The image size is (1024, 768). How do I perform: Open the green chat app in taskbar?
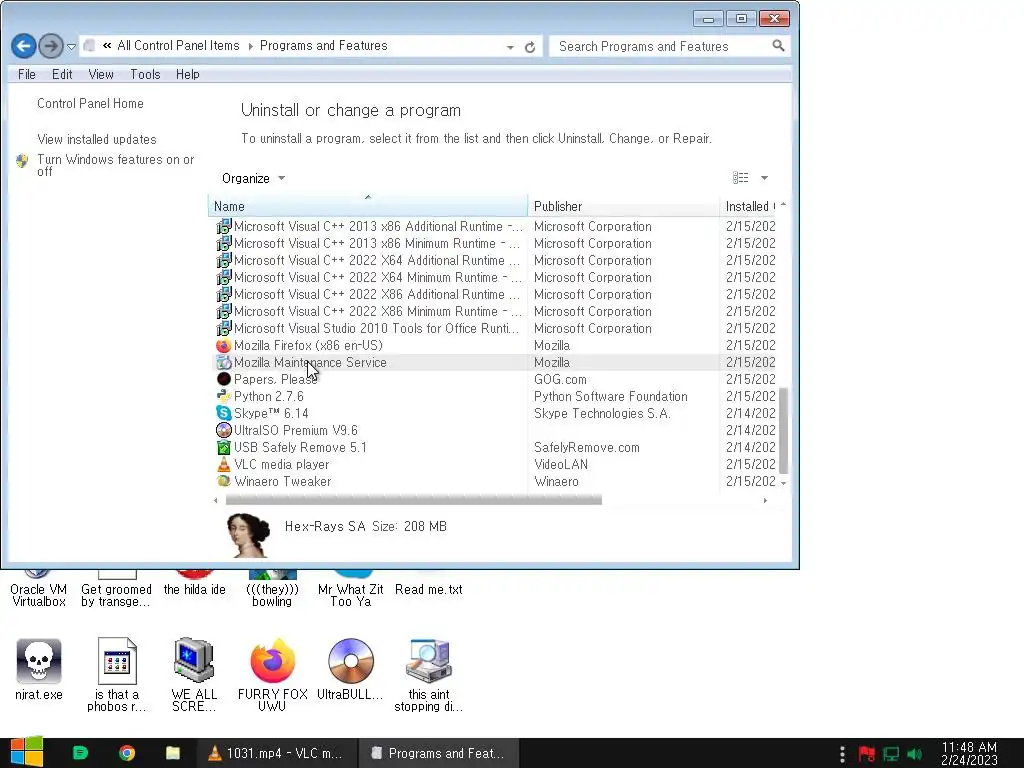(80, 753)
